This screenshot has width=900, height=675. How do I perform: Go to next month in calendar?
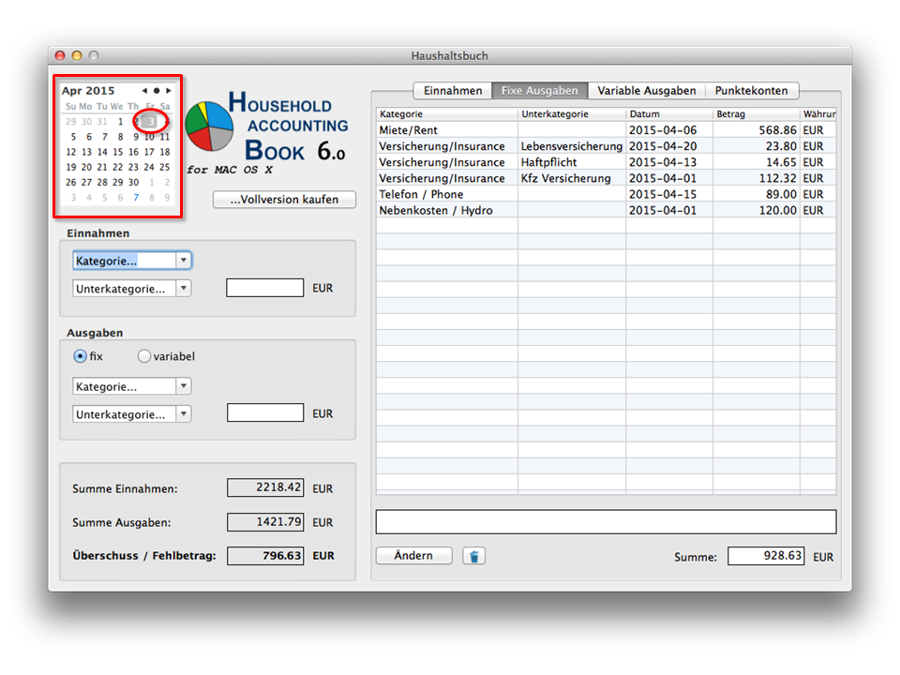[x=169, y=91]
